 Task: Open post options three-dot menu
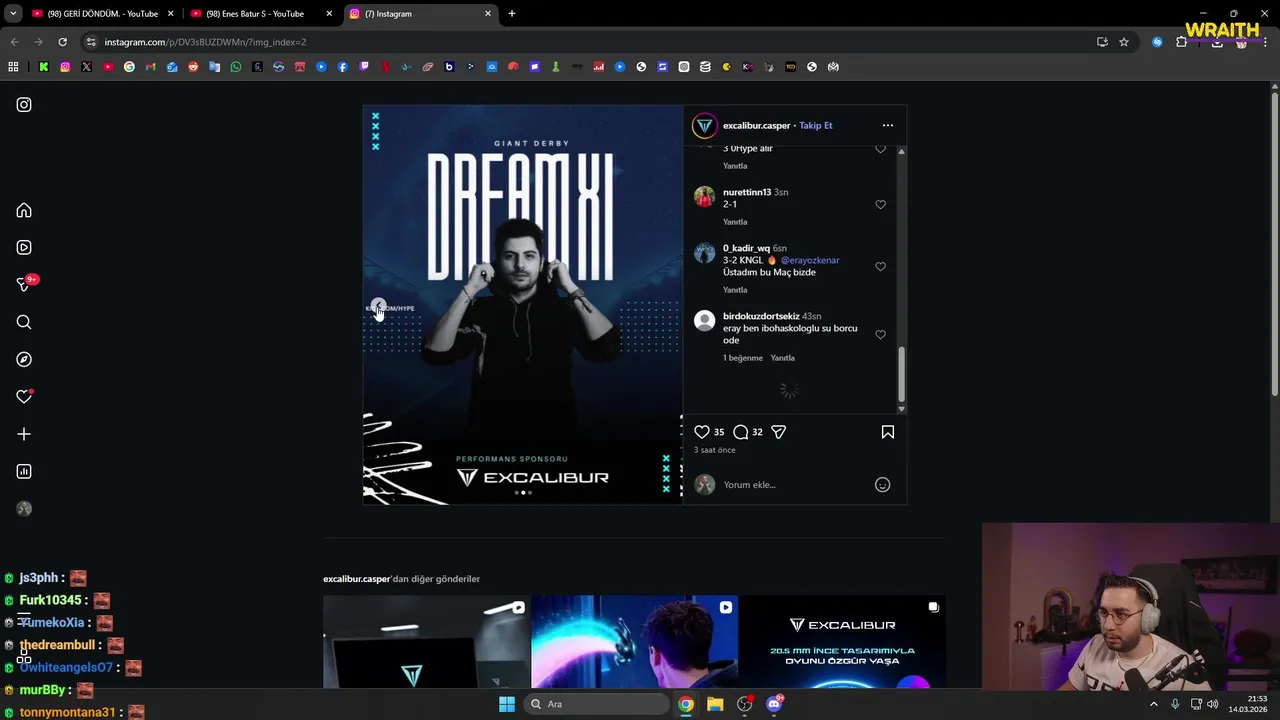(888, 126)
